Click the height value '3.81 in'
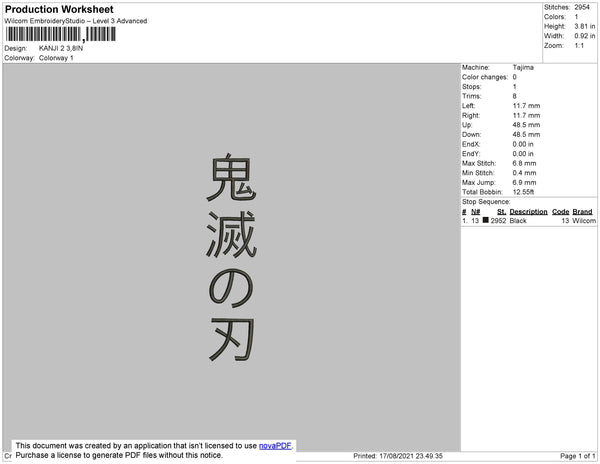Image resolution: width=600 pixels, height=464 pixels. click(585, 26)
